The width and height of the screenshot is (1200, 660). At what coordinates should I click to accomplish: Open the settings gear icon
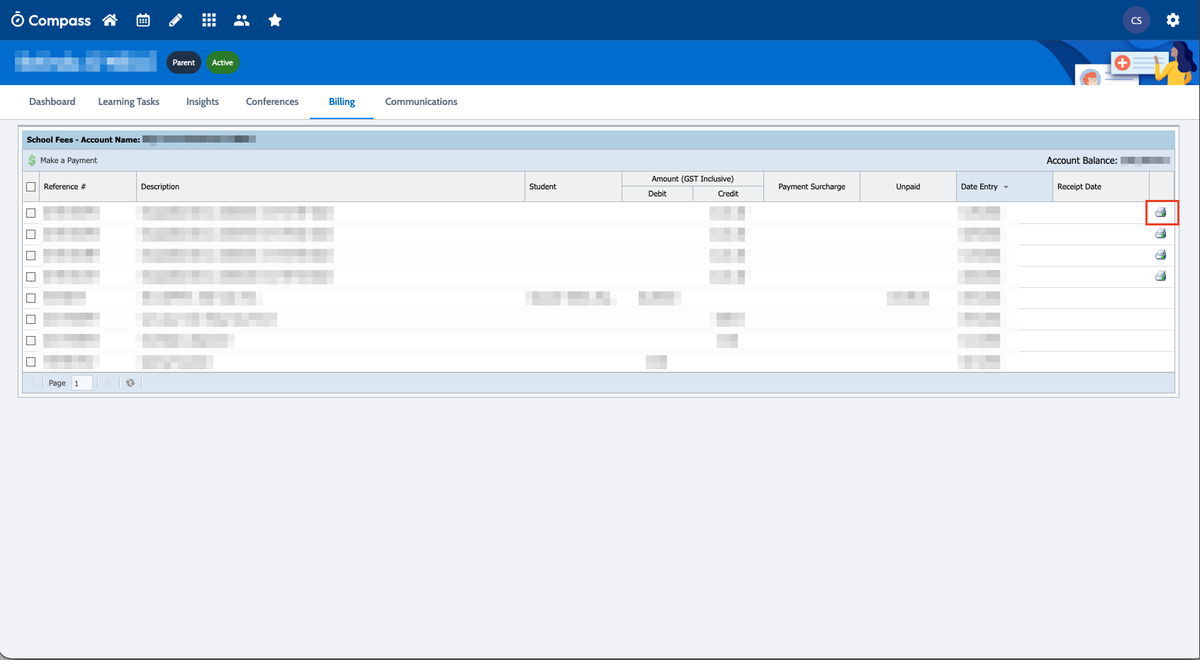coord(1173,20)
